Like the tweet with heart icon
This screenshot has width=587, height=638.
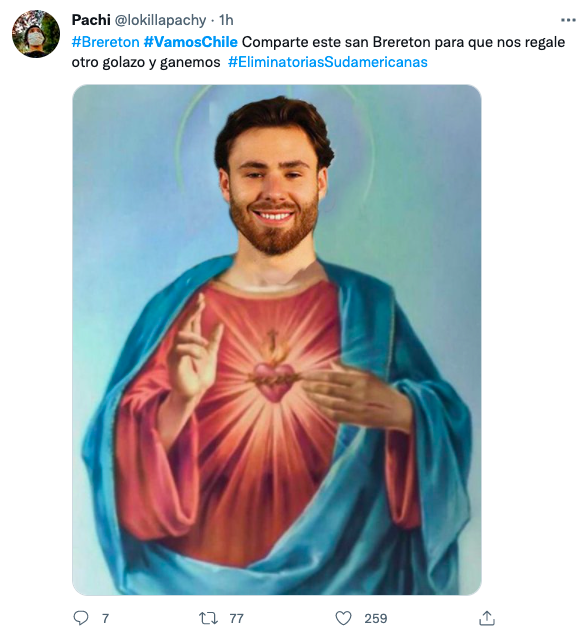[343, 618]
